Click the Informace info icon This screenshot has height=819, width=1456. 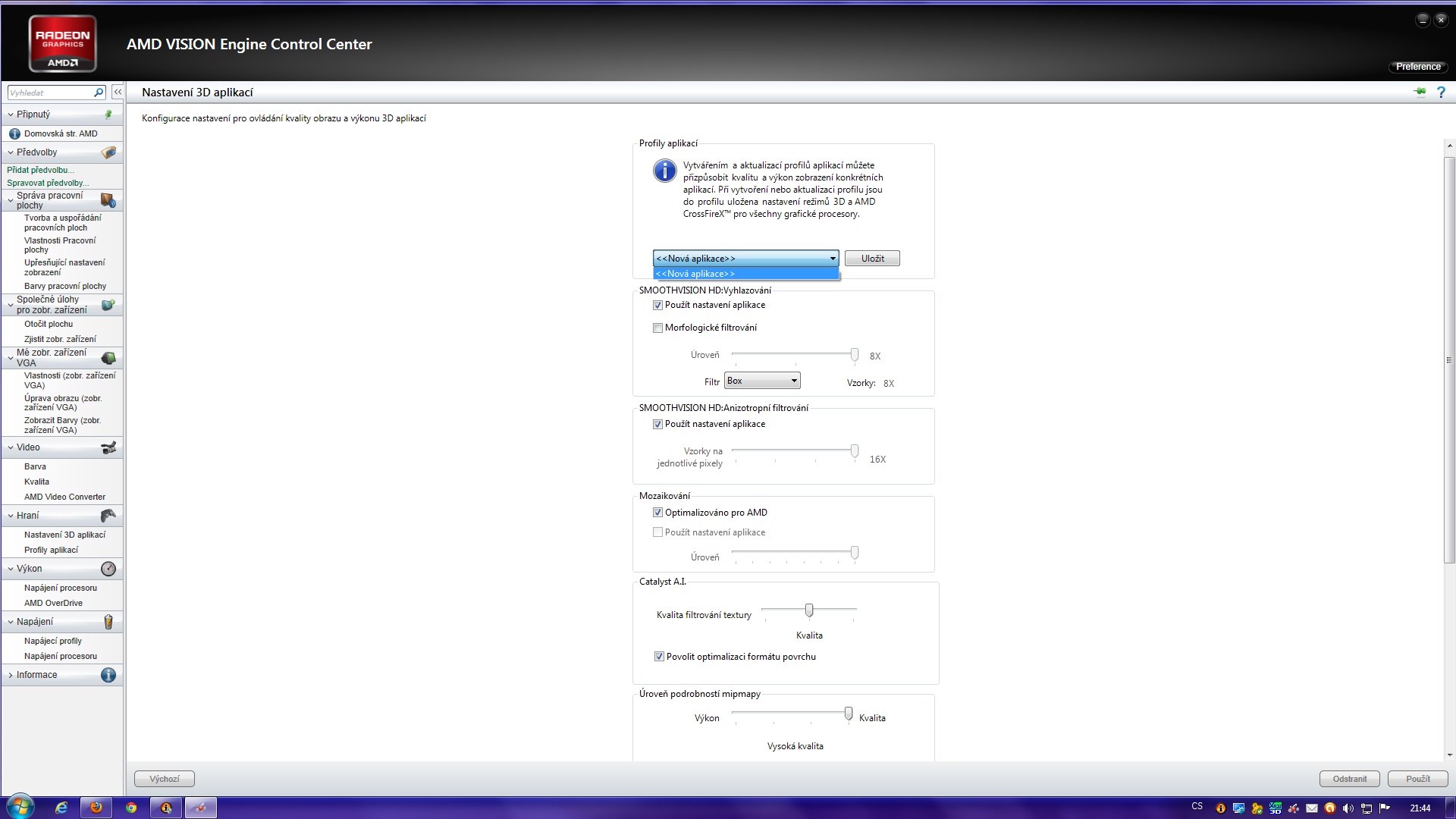tap(108, 675)
